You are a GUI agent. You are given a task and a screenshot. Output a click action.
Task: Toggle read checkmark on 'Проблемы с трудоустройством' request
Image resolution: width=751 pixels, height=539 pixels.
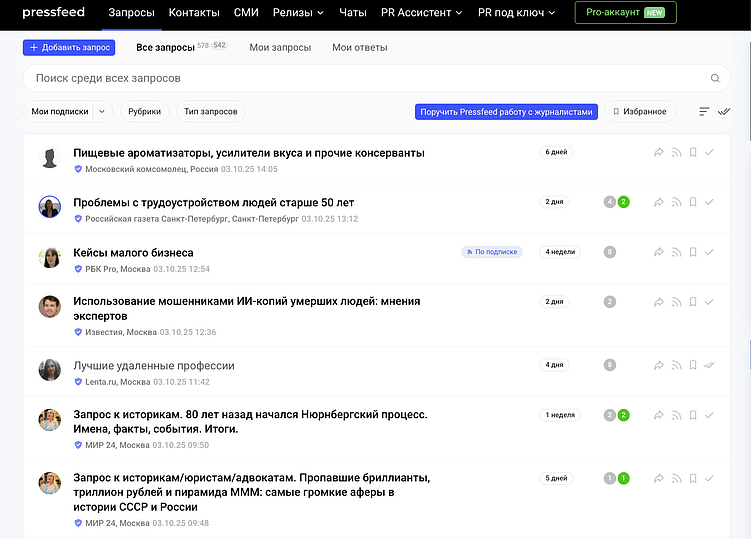tap(709, 202)
